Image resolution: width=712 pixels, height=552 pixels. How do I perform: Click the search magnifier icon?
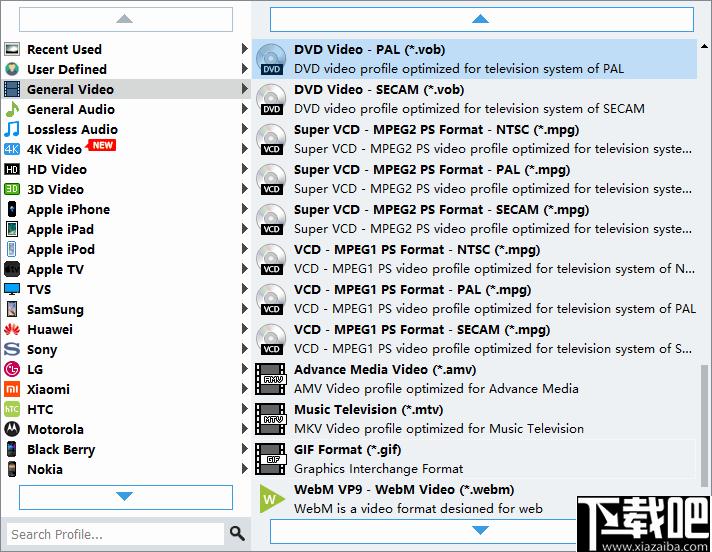[x=237, y=533]
